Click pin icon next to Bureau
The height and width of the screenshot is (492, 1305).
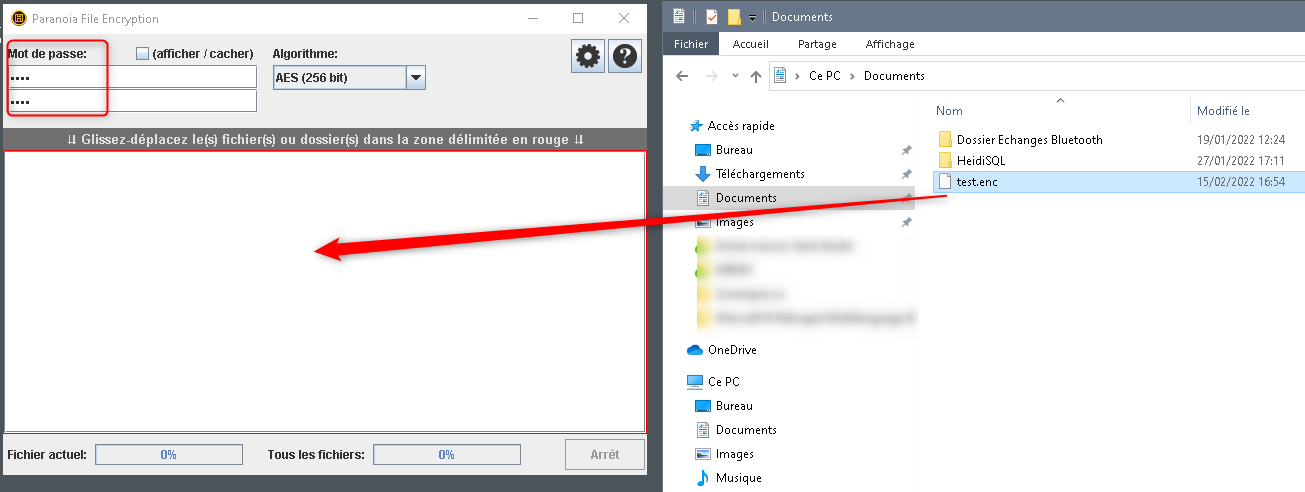[x=906, y=150]
